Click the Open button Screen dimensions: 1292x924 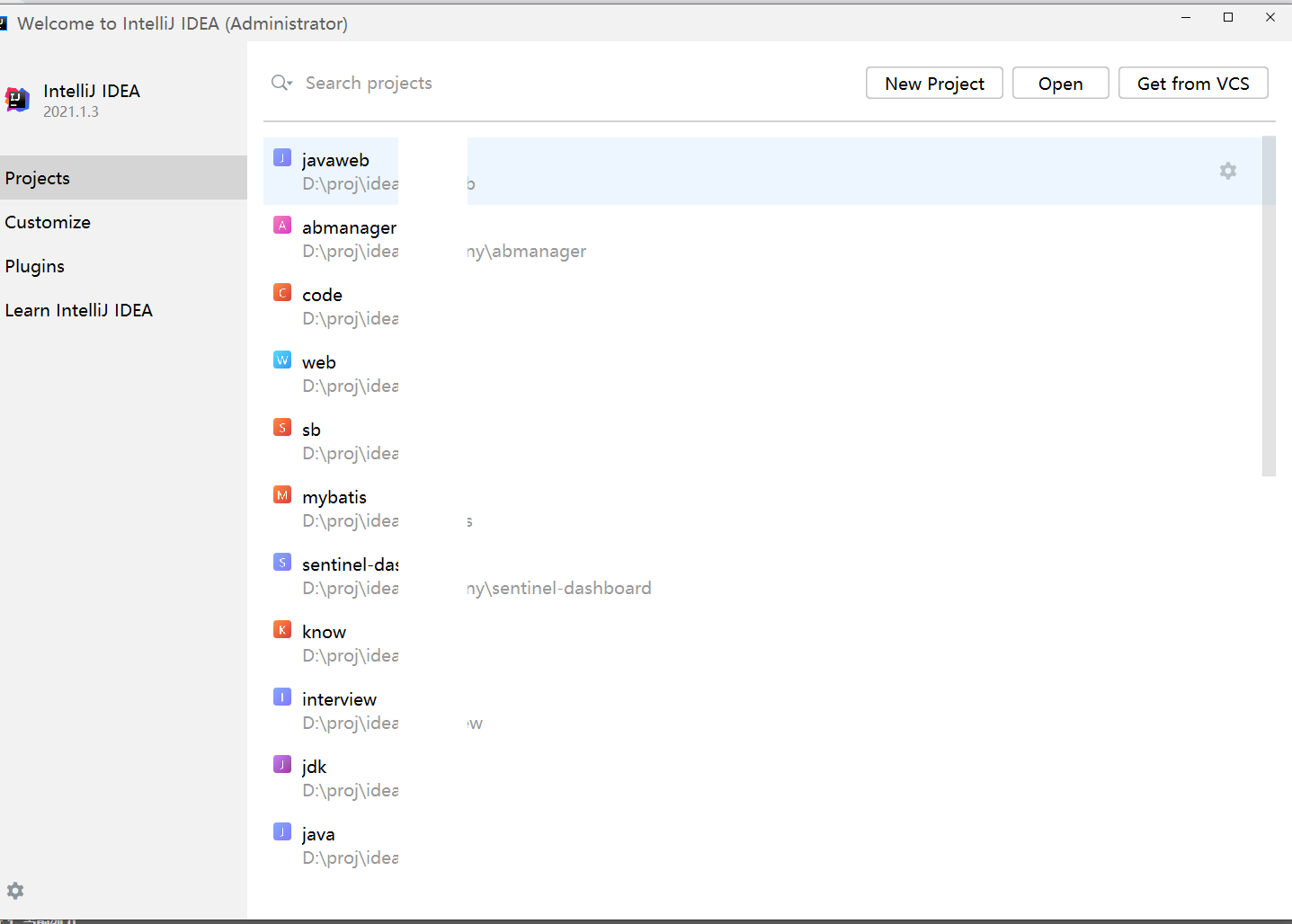1060,83
